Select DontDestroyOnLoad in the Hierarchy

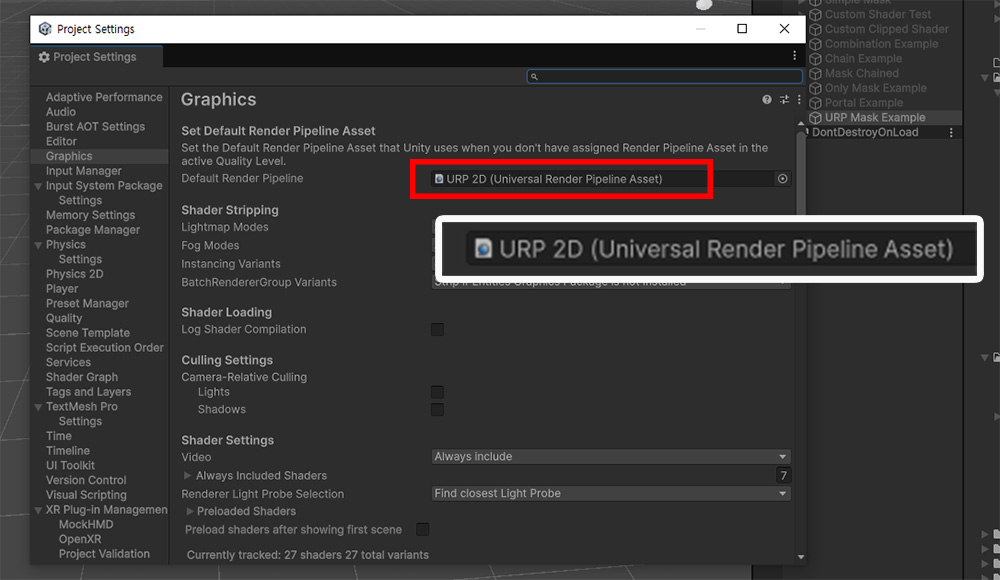[x=865, y=133]
